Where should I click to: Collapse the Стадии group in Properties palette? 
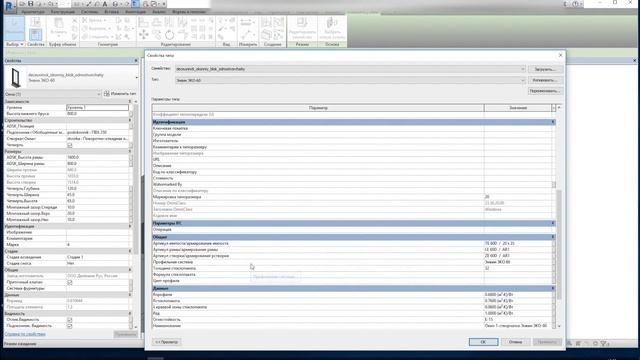coord(130,251)
